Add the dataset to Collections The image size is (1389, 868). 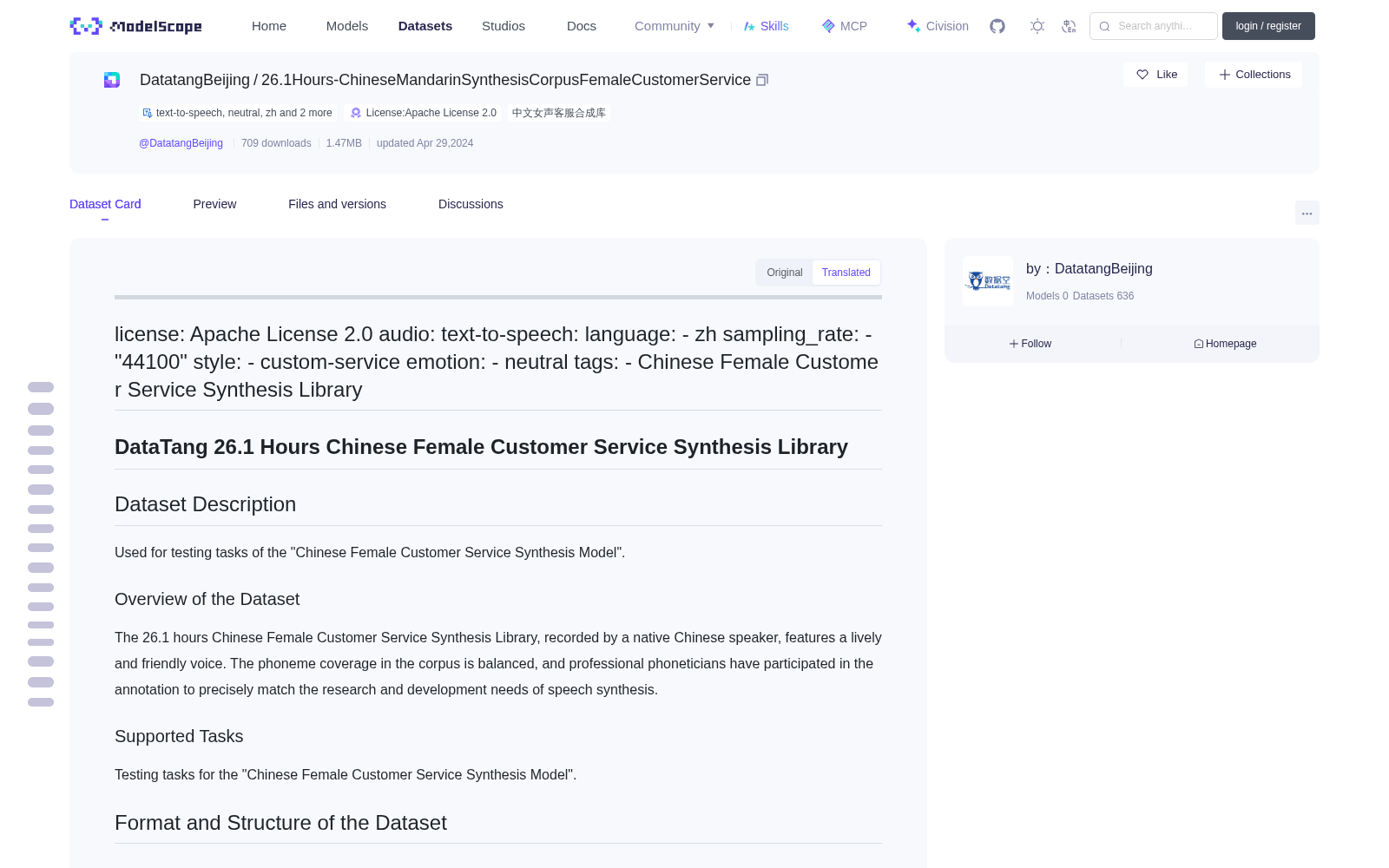pyautogui.click(x=1254, y=75)
